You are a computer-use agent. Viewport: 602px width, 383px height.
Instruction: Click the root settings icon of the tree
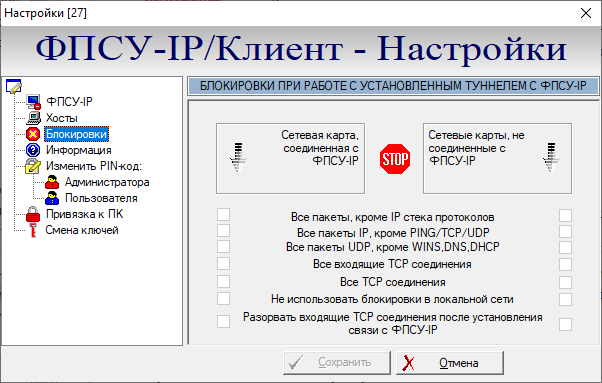(14, 86)
